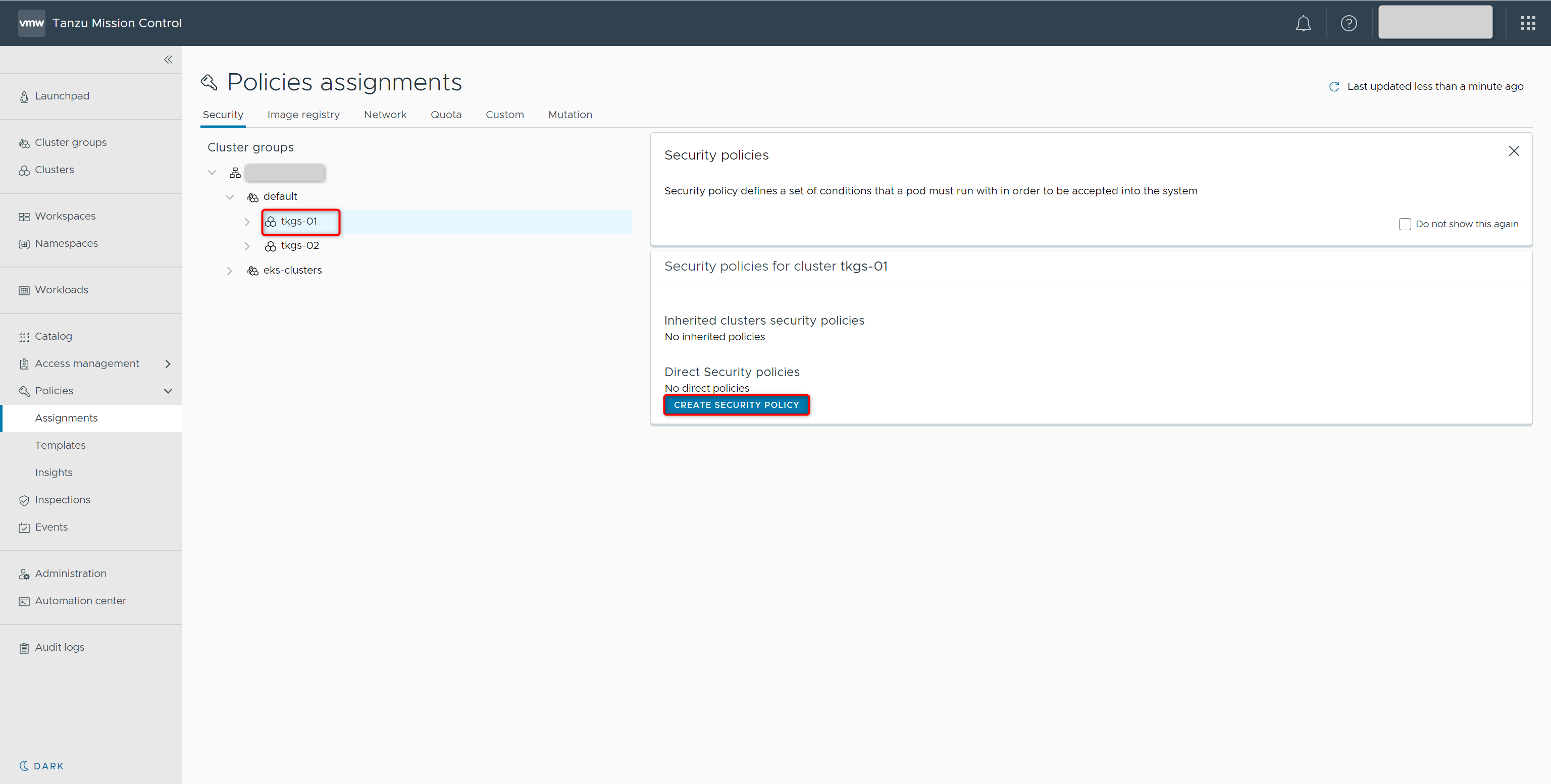Open the notifications bell icon
This screenshot has height=784, width=1551.
(x=1303, y=24)
